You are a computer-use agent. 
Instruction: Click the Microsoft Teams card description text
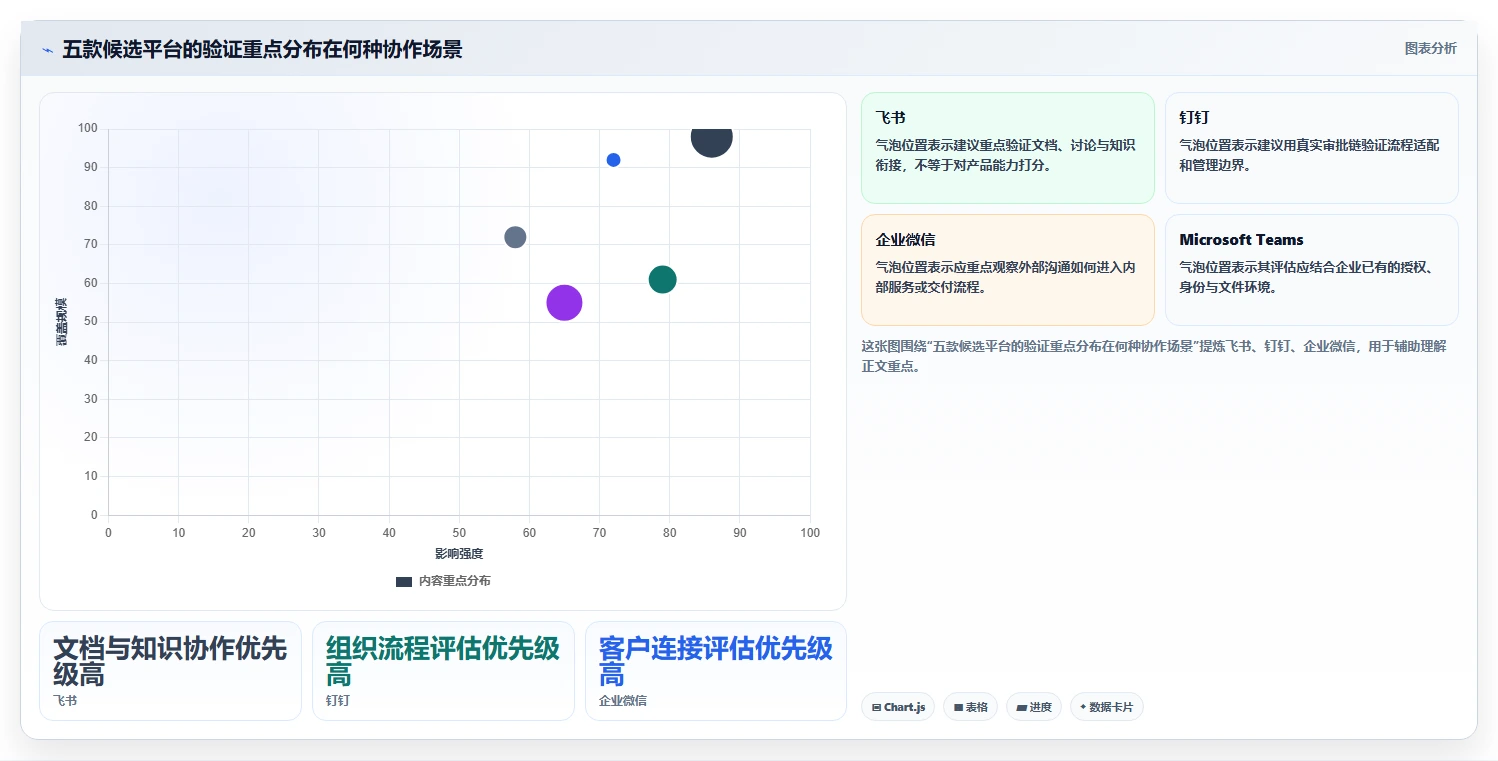coord(1308,277)
